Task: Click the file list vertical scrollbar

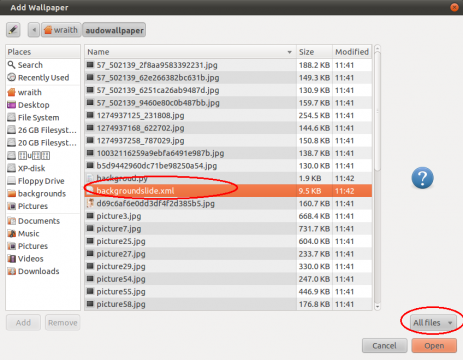Action: click(377, 178)
